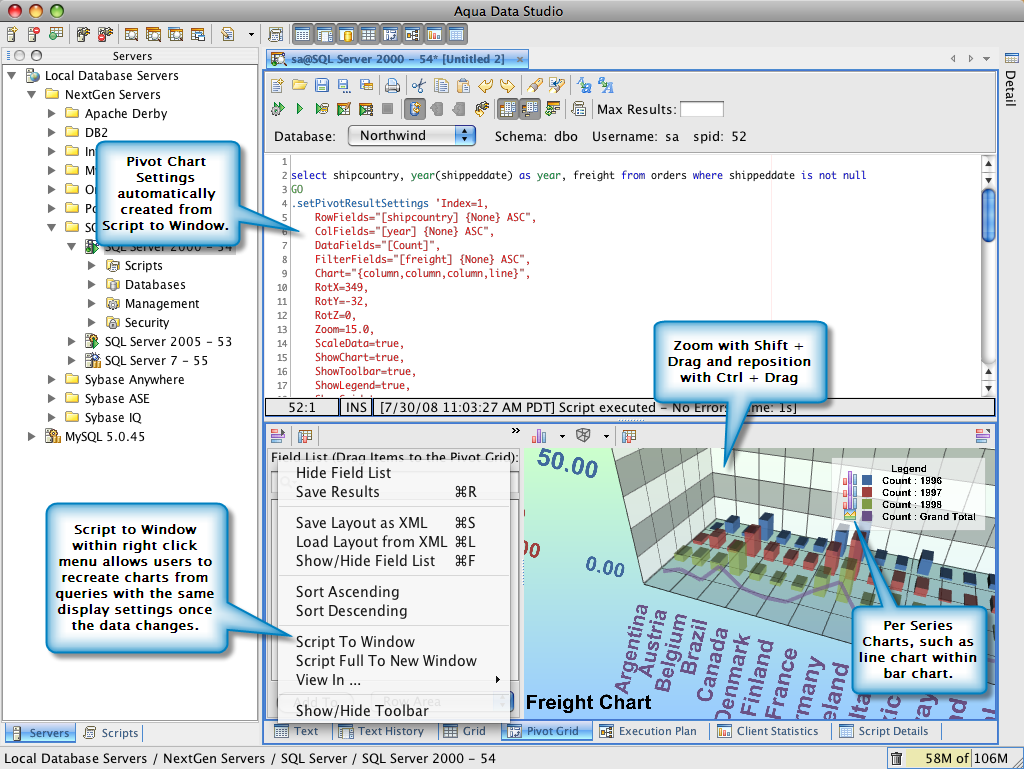Click the script options icon beside Max Results
The image size is (1024, 769).
[579, 108]
